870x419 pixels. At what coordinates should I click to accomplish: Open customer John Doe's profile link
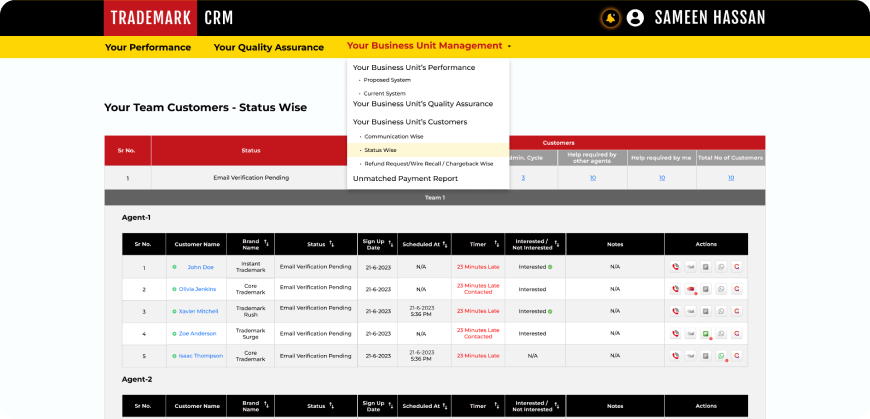tap(200, 267)
